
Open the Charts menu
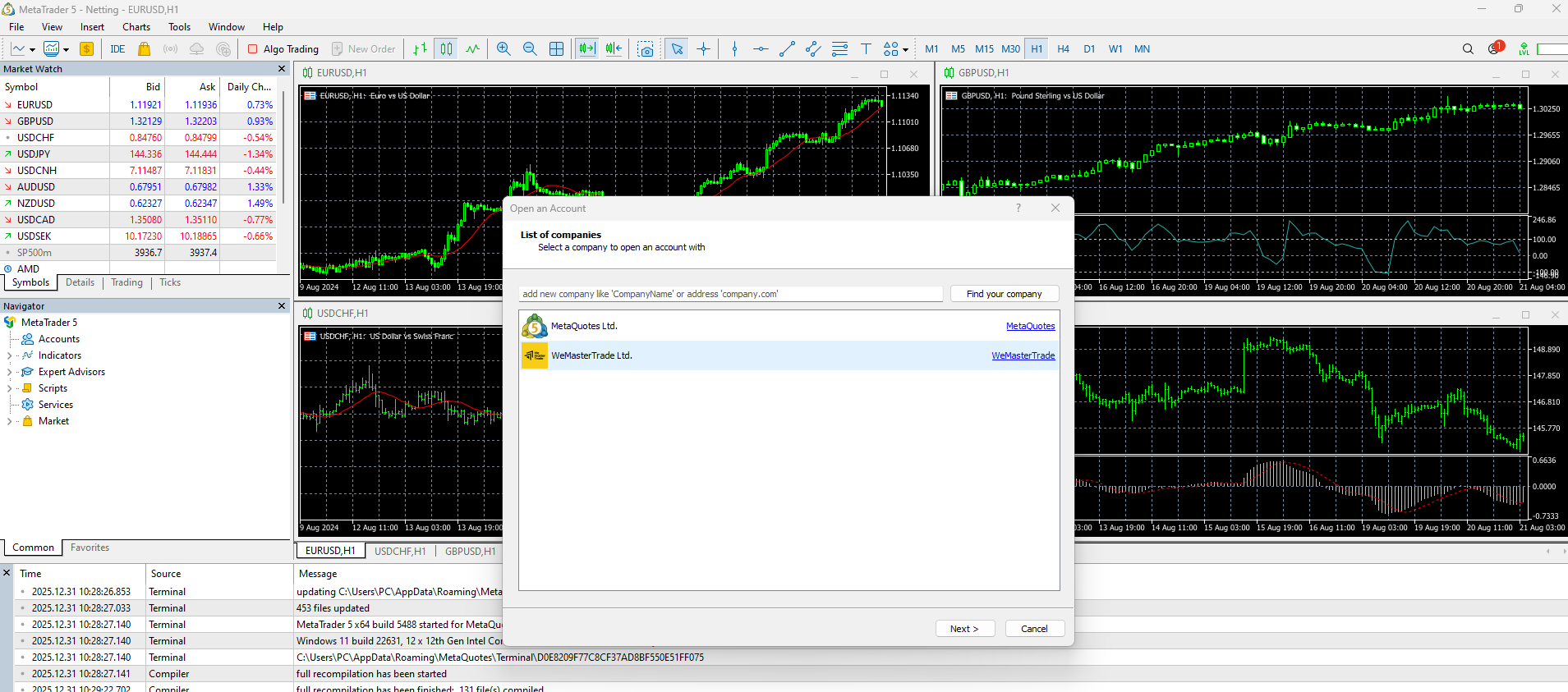(136, 27)
